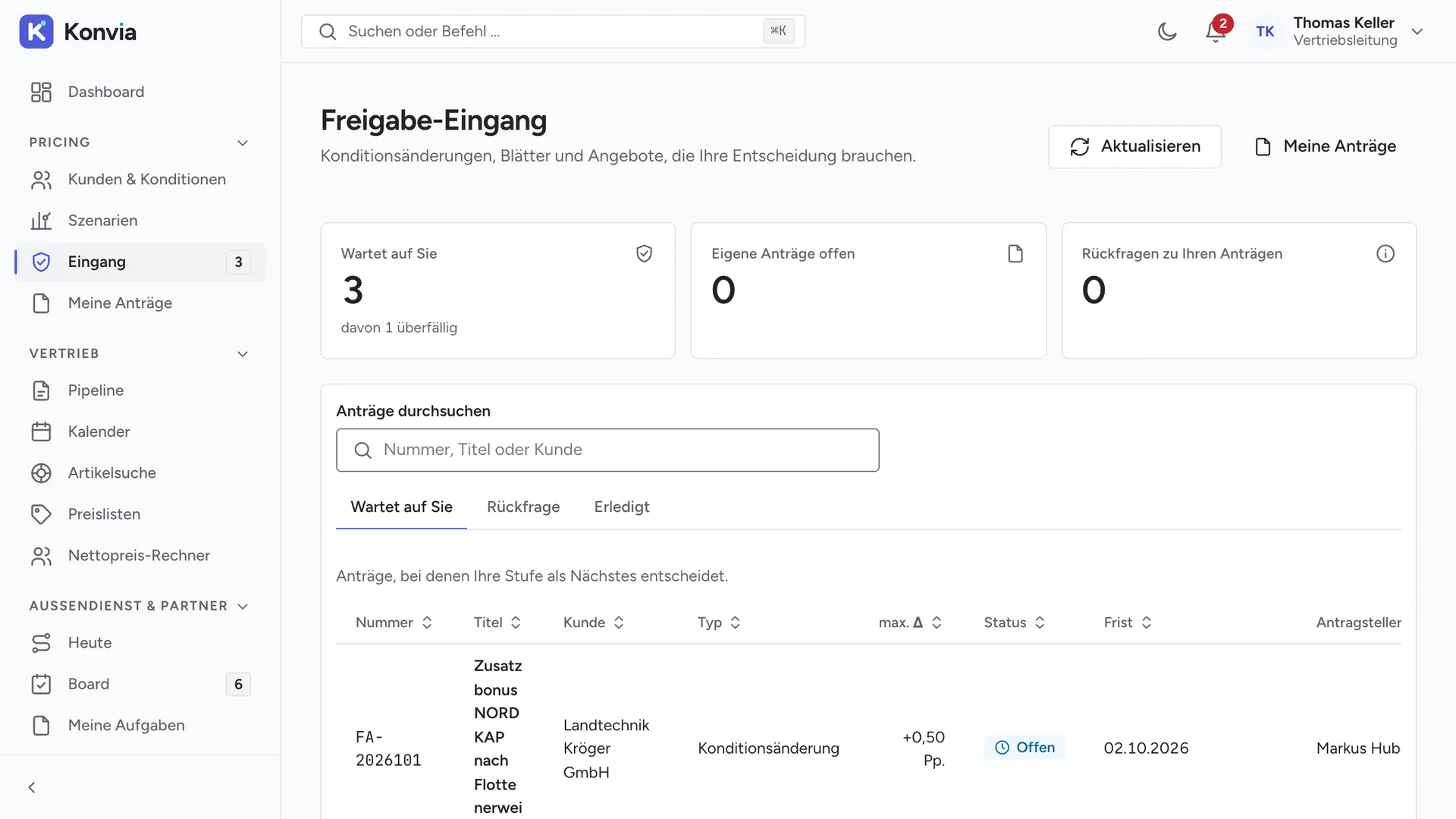Screen dimensions: 1456x819
Task: Collapse the PRICING section
Action: coord(243,143)
